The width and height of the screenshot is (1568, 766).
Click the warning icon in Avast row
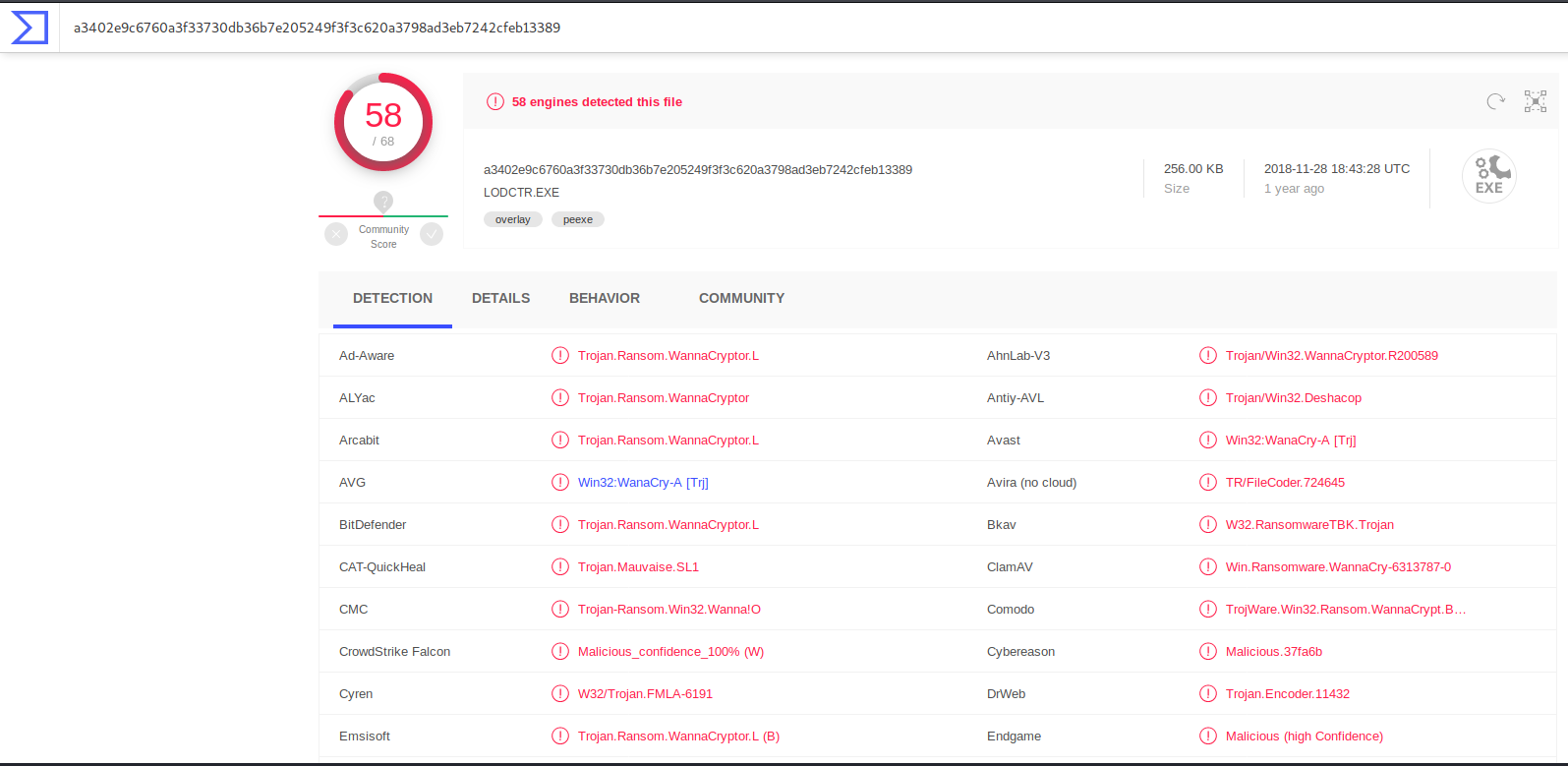point(1208,440)
